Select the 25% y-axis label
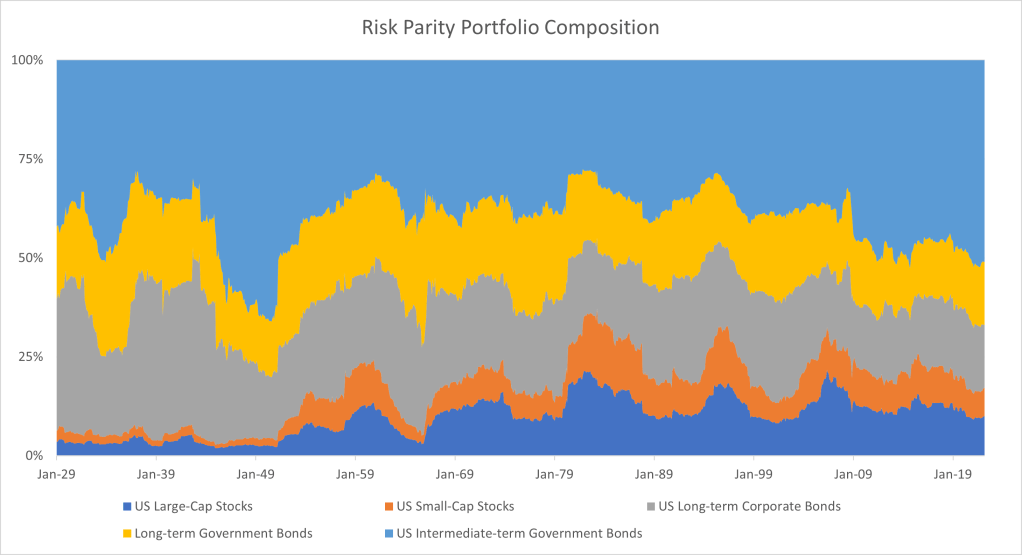Image resolution: width=1022 pixels, height=555 pixels. 30,357
